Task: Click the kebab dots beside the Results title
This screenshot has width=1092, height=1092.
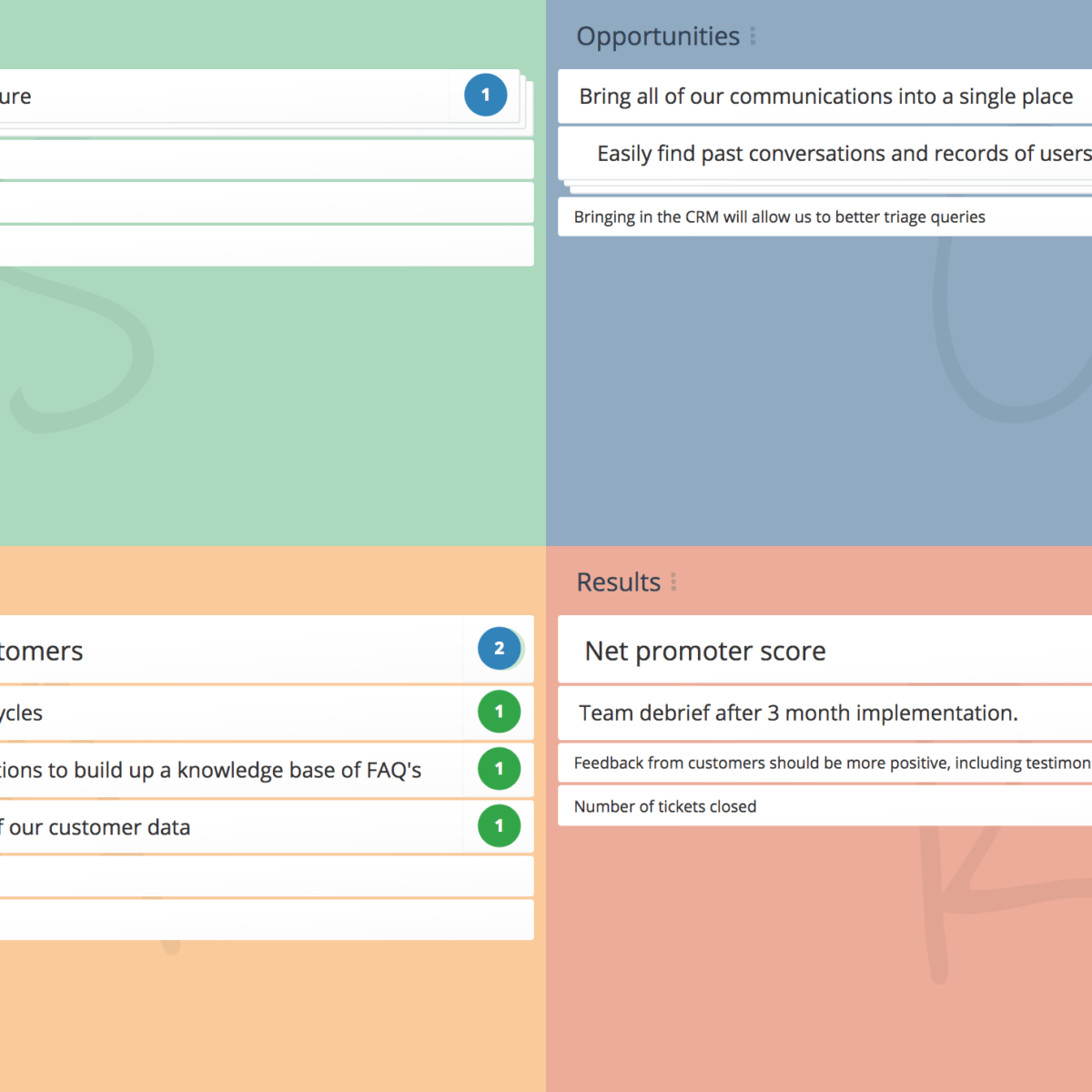Action: [x=673, y=581]
